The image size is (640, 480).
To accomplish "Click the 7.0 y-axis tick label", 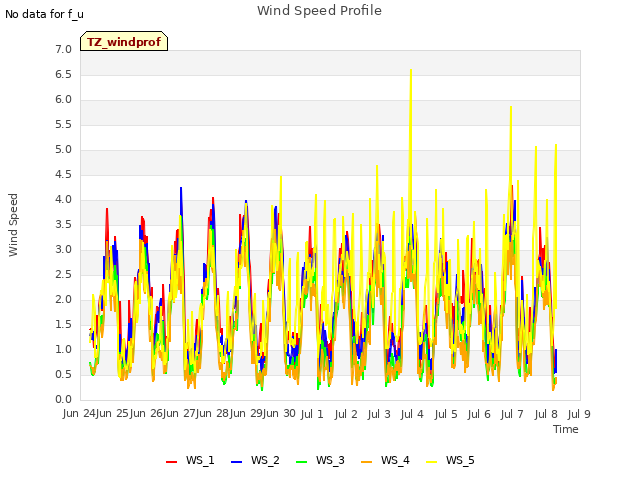I will tap(63, 49).
